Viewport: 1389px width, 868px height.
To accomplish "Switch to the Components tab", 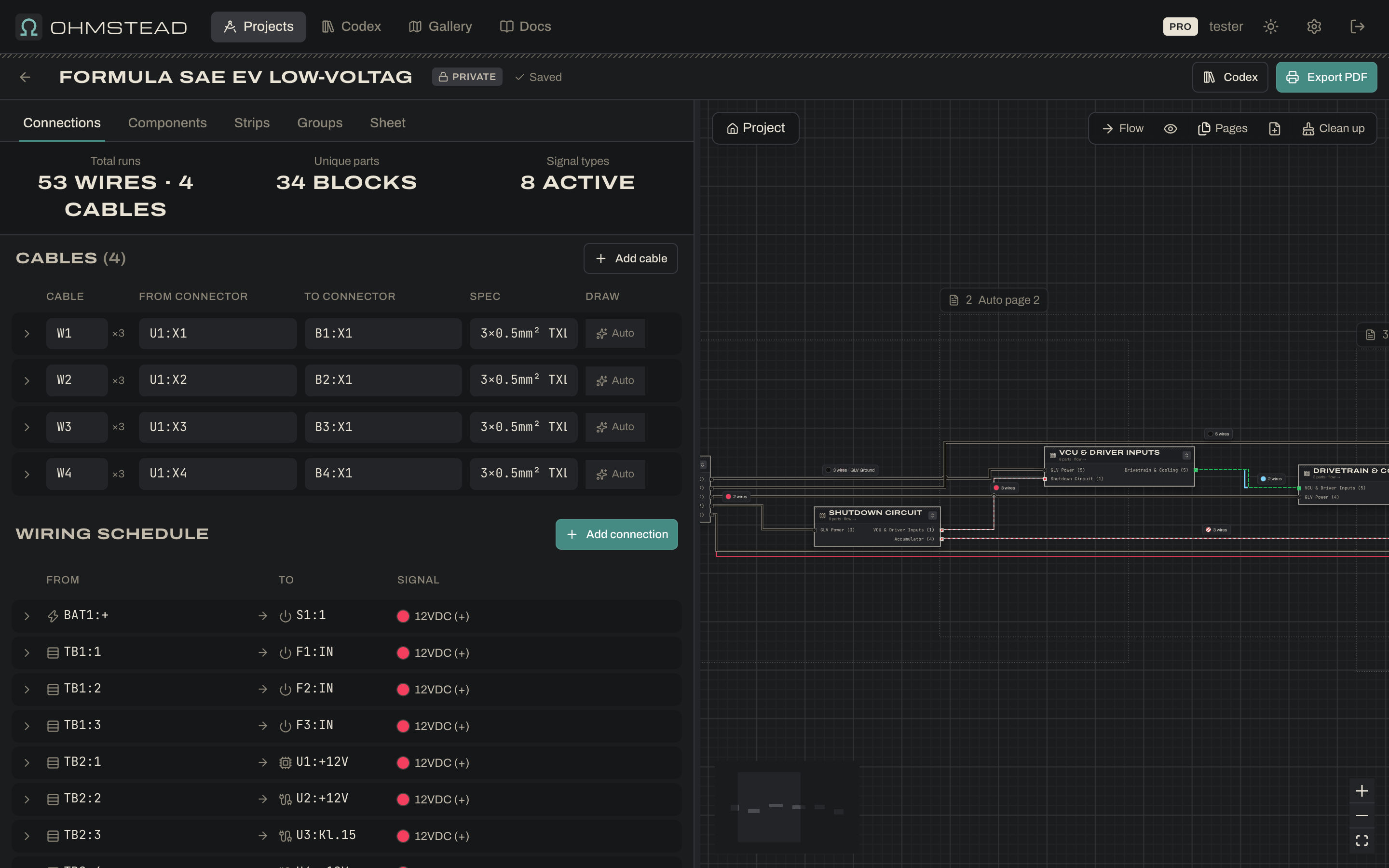I will [167, 123].
